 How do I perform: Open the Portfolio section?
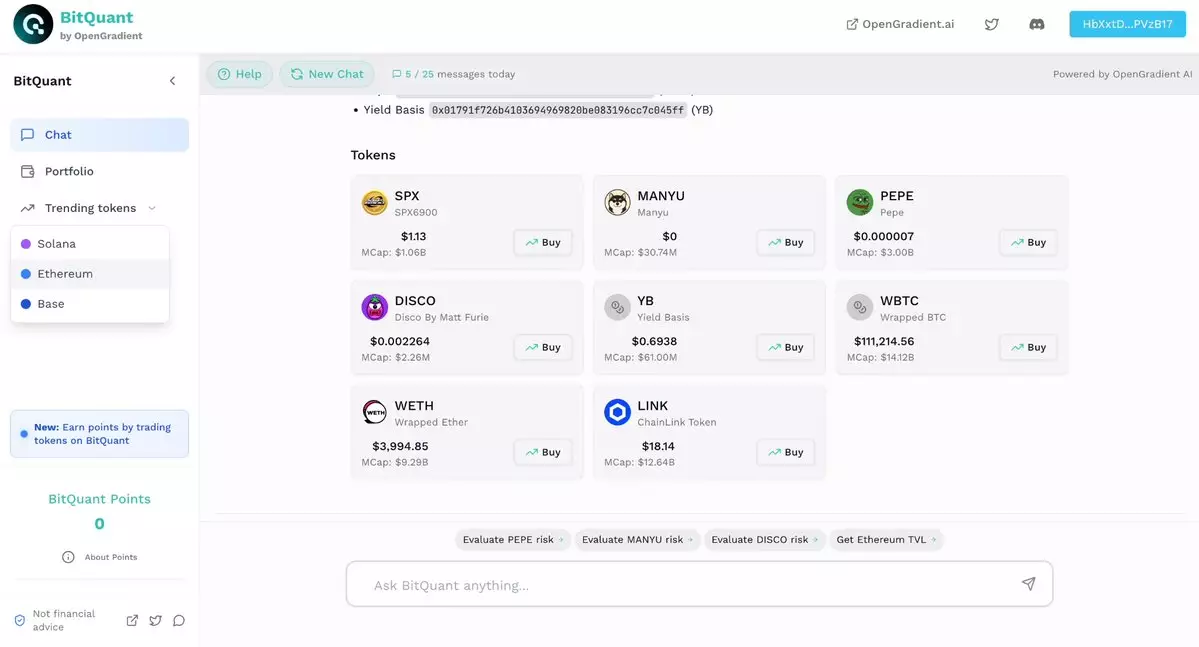[x=69, y=171]
